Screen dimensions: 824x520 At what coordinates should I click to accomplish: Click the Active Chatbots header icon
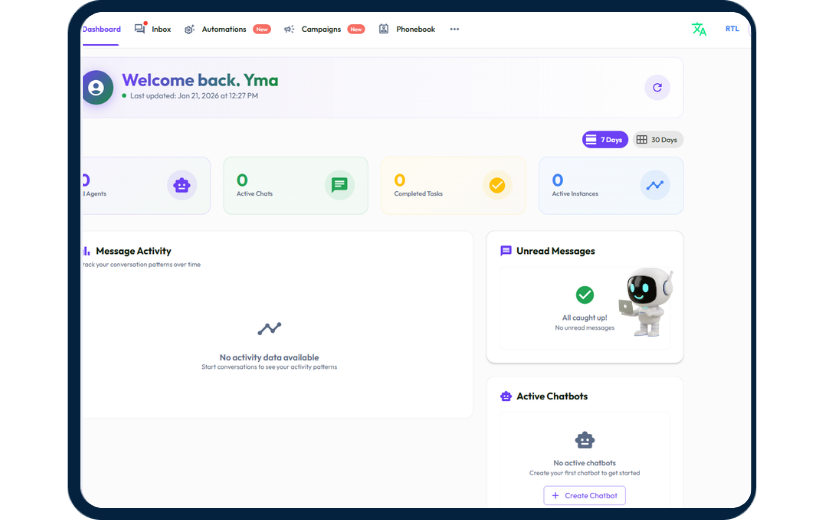click(506, 396)
